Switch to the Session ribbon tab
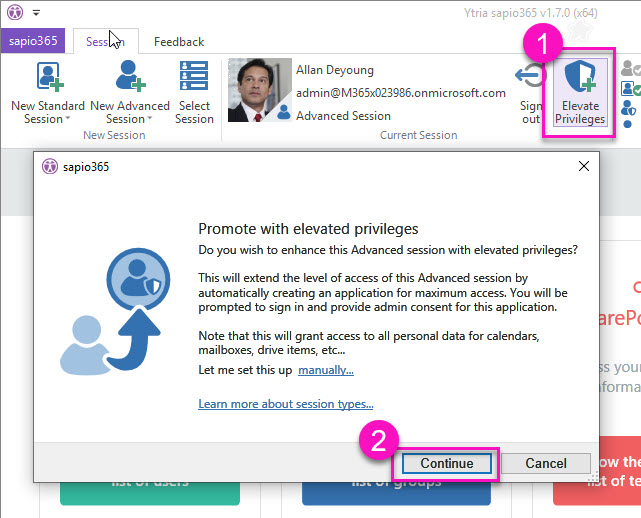 click(x=105, y=41)
